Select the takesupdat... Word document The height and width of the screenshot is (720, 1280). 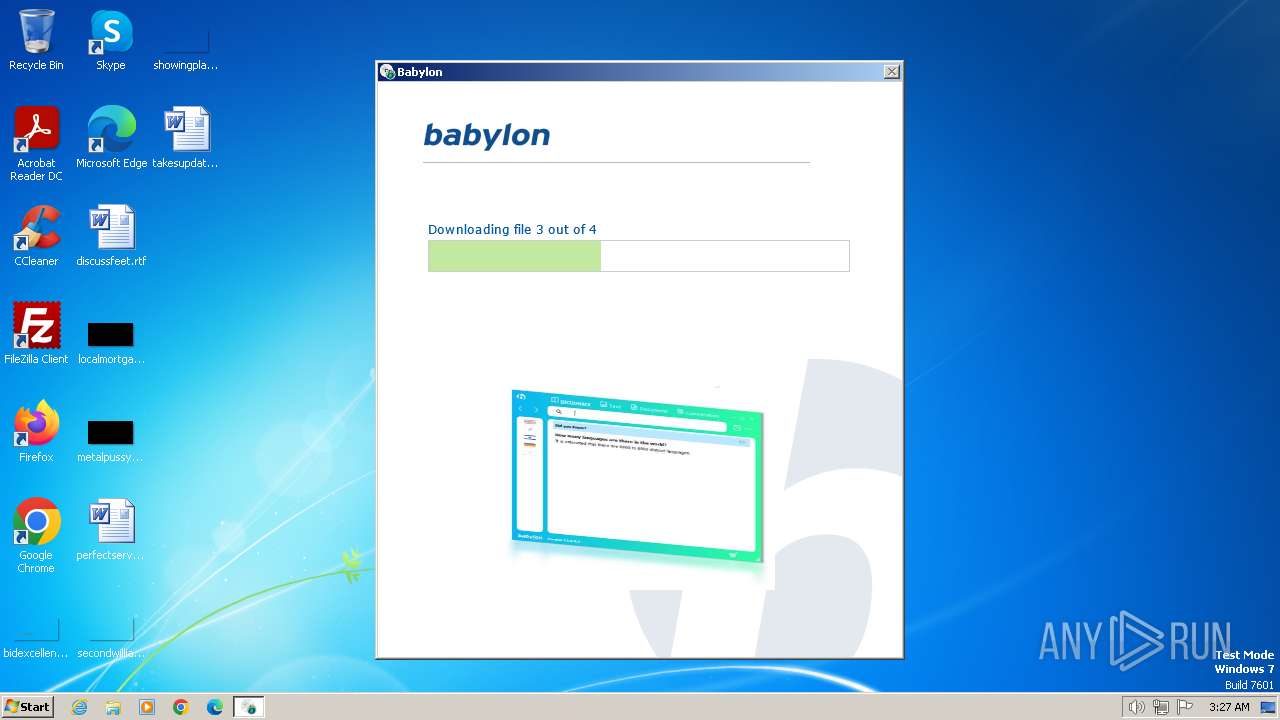click(185, 138)
